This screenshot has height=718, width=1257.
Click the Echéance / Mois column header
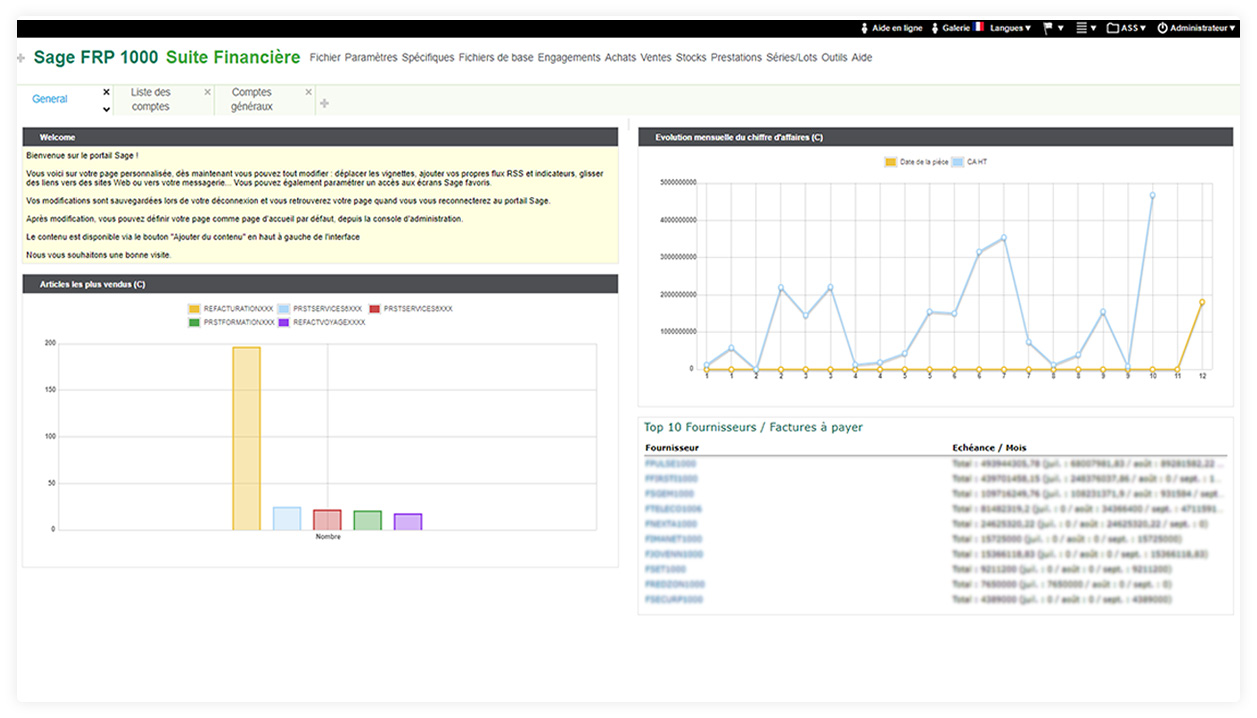[989, 448]
